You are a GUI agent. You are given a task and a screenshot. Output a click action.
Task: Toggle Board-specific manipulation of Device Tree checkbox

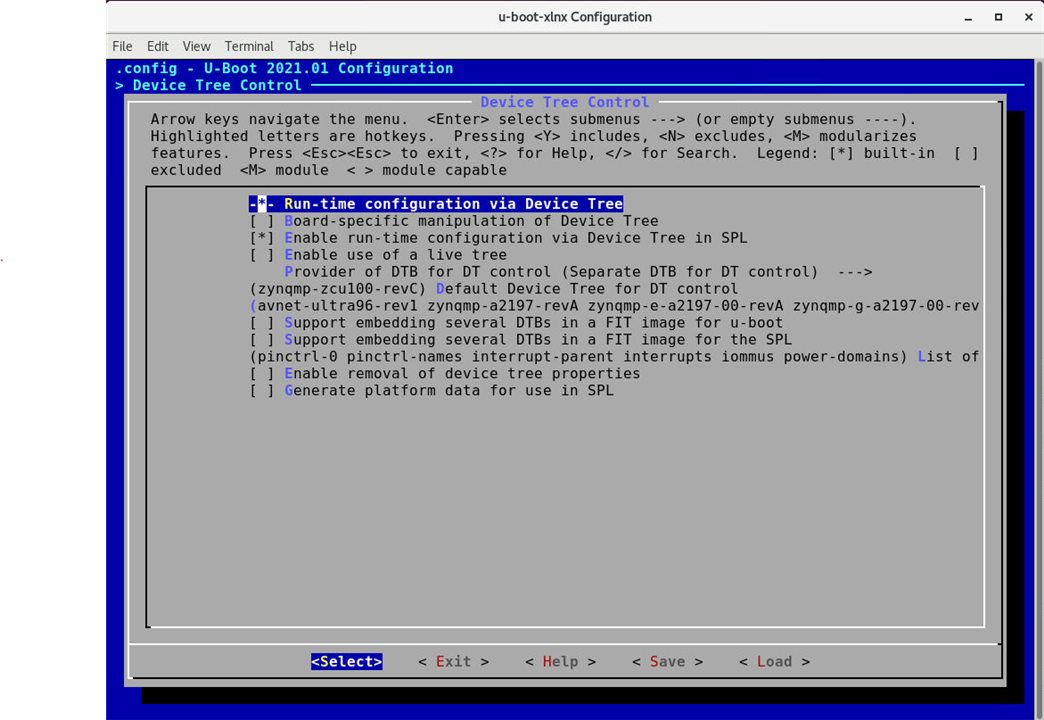click(x=262, y=221)
